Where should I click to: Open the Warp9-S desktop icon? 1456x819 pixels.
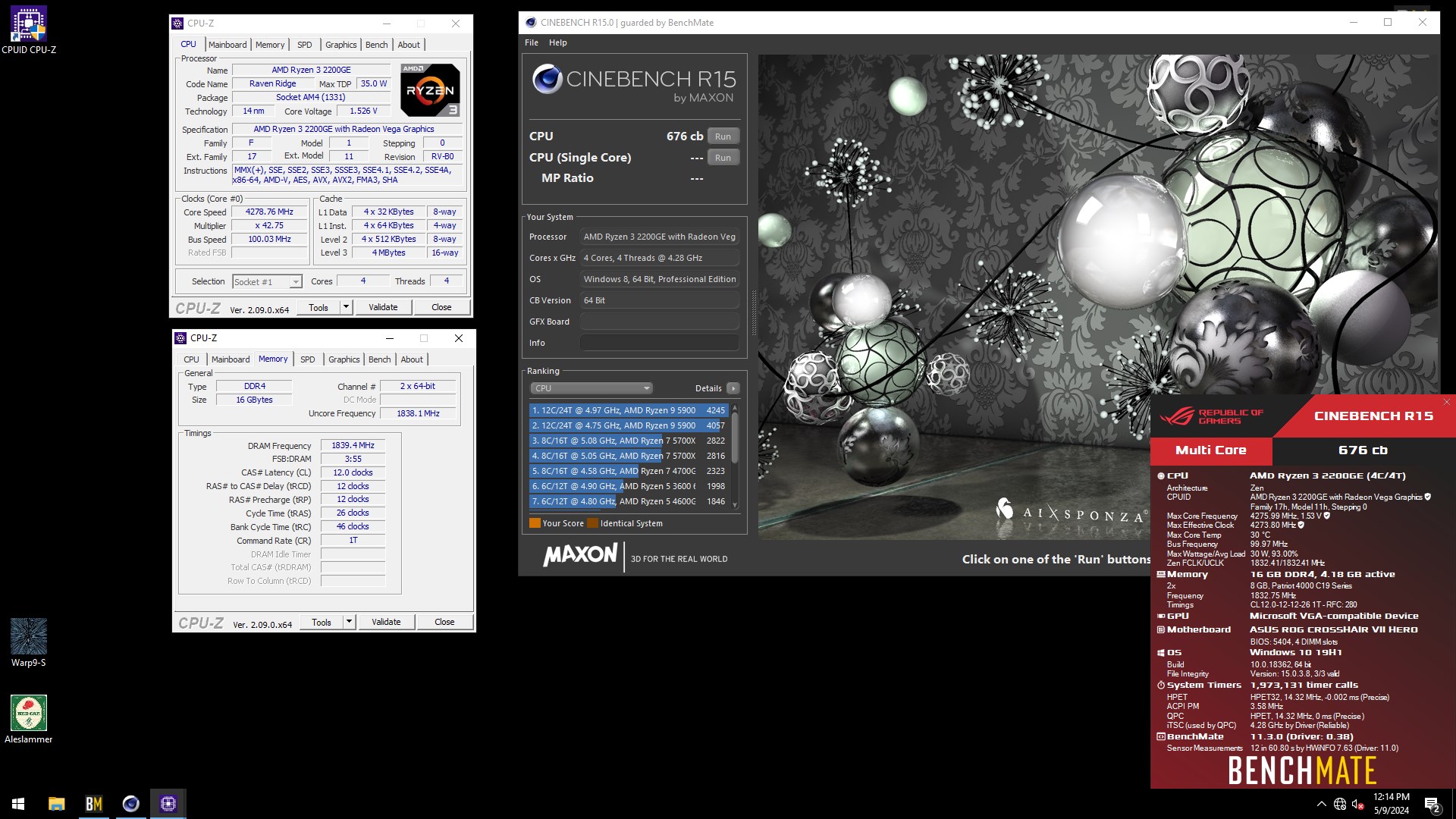[29, 642]
